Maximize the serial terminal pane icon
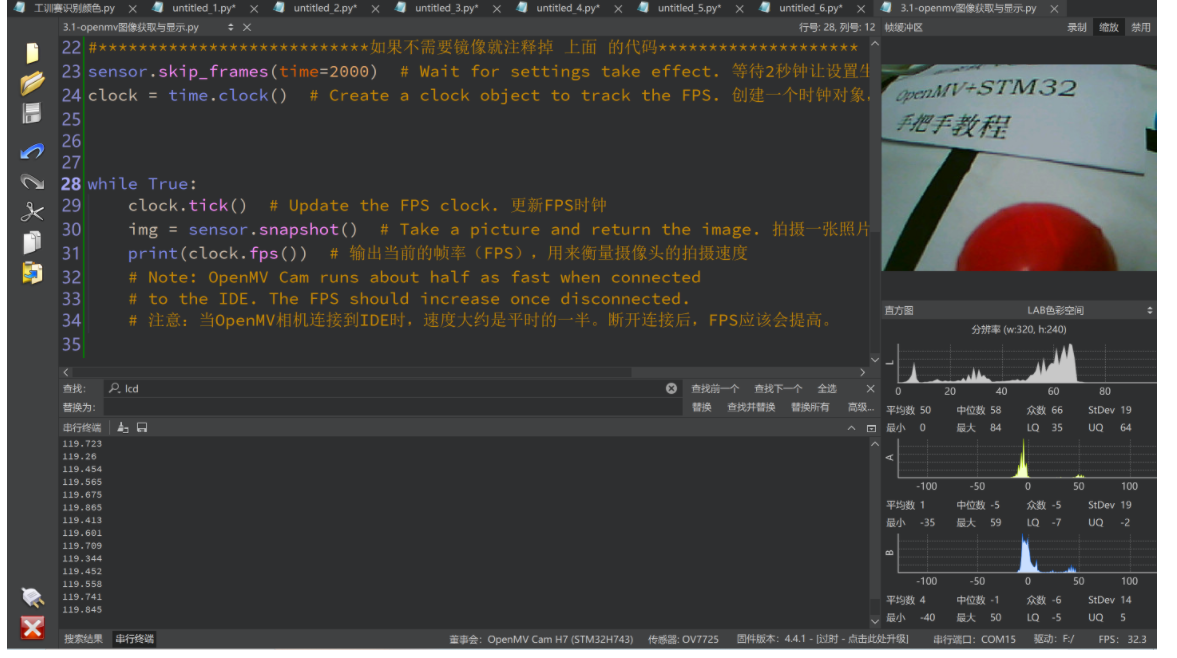This screenshot has width=1177, height=658. tap(871, 428)
